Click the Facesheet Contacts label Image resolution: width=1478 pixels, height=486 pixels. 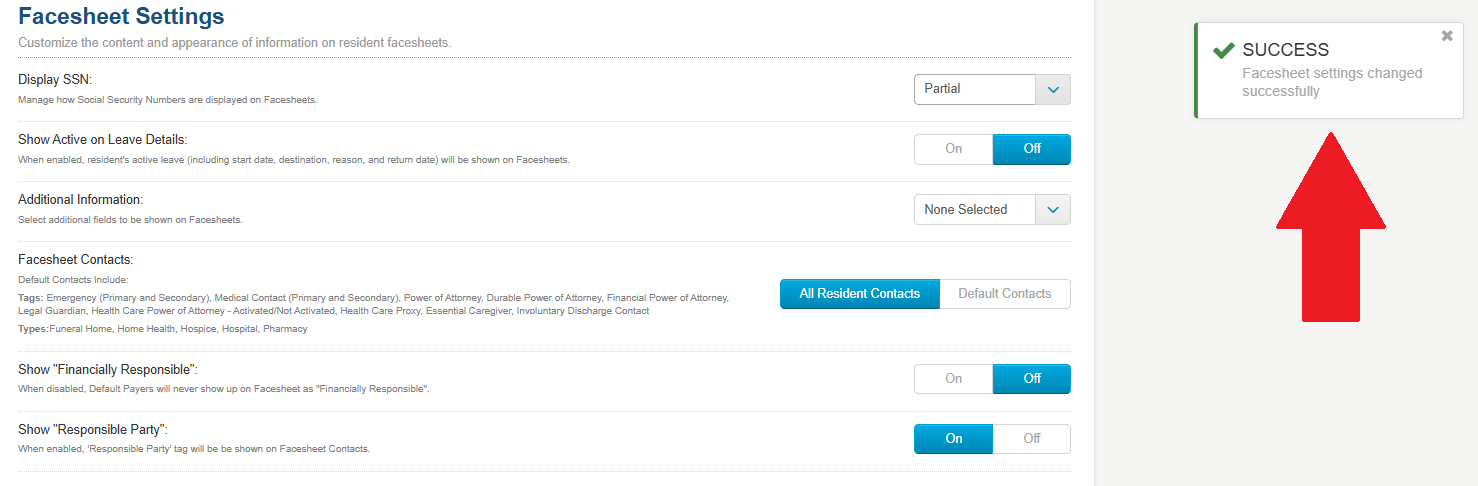click(75, 259)
